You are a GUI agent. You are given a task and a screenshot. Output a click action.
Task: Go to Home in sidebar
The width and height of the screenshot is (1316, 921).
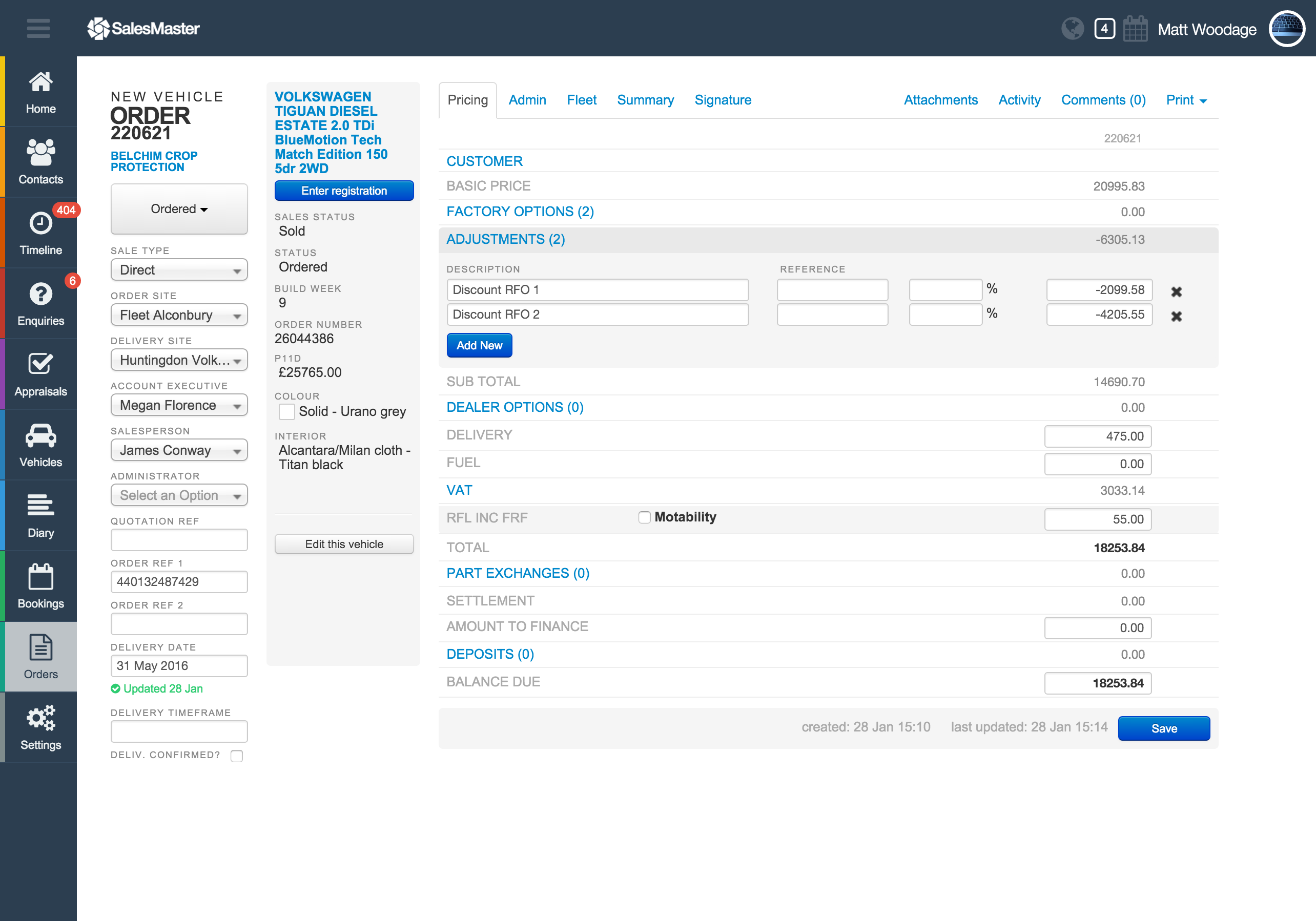pos(40,92)
